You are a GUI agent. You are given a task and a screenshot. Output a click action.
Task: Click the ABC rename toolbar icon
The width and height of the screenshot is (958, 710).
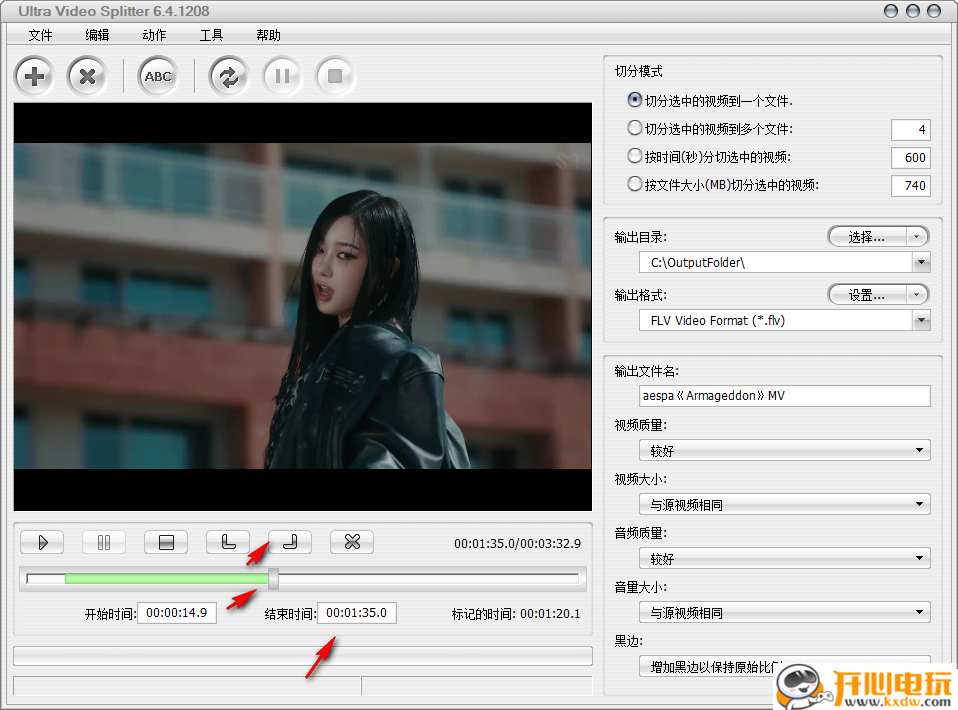[158, 76]
